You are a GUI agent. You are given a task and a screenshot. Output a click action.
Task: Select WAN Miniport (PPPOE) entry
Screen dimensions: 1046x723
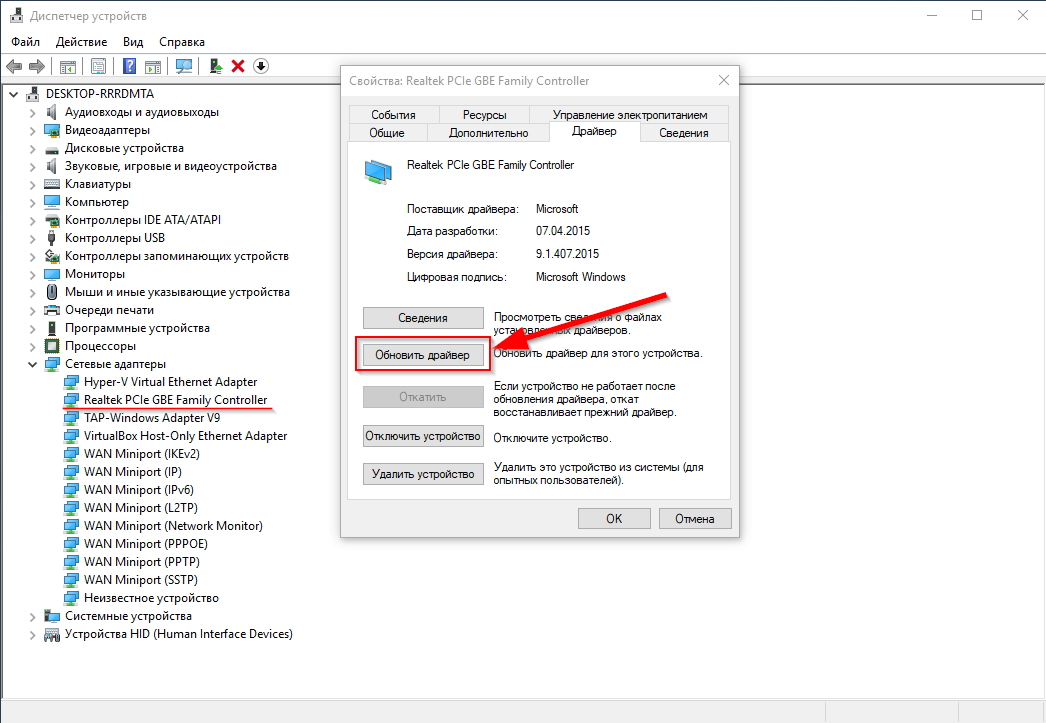145,544
